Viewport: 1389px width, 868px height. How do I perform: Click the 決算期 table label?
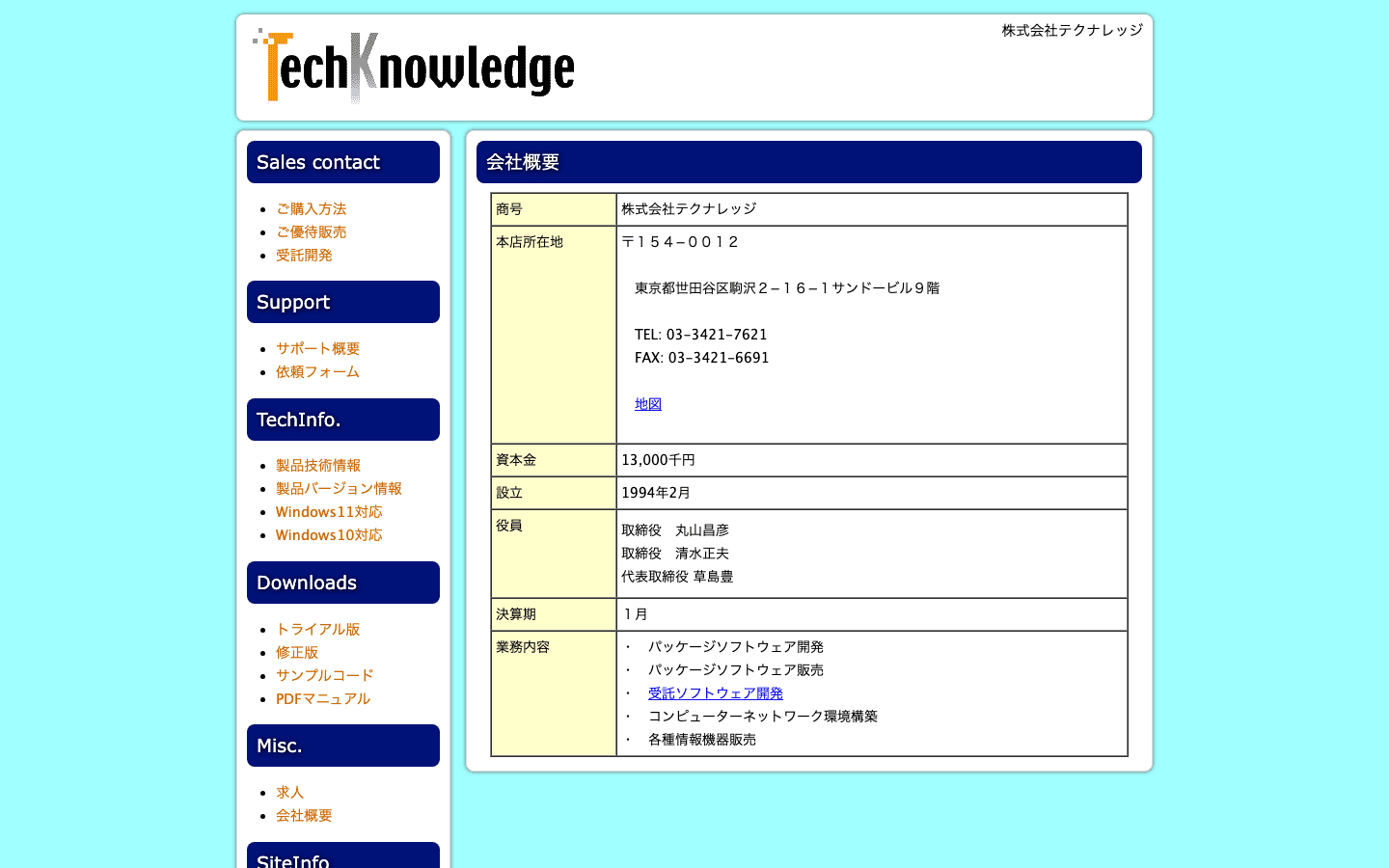point(516,614)
